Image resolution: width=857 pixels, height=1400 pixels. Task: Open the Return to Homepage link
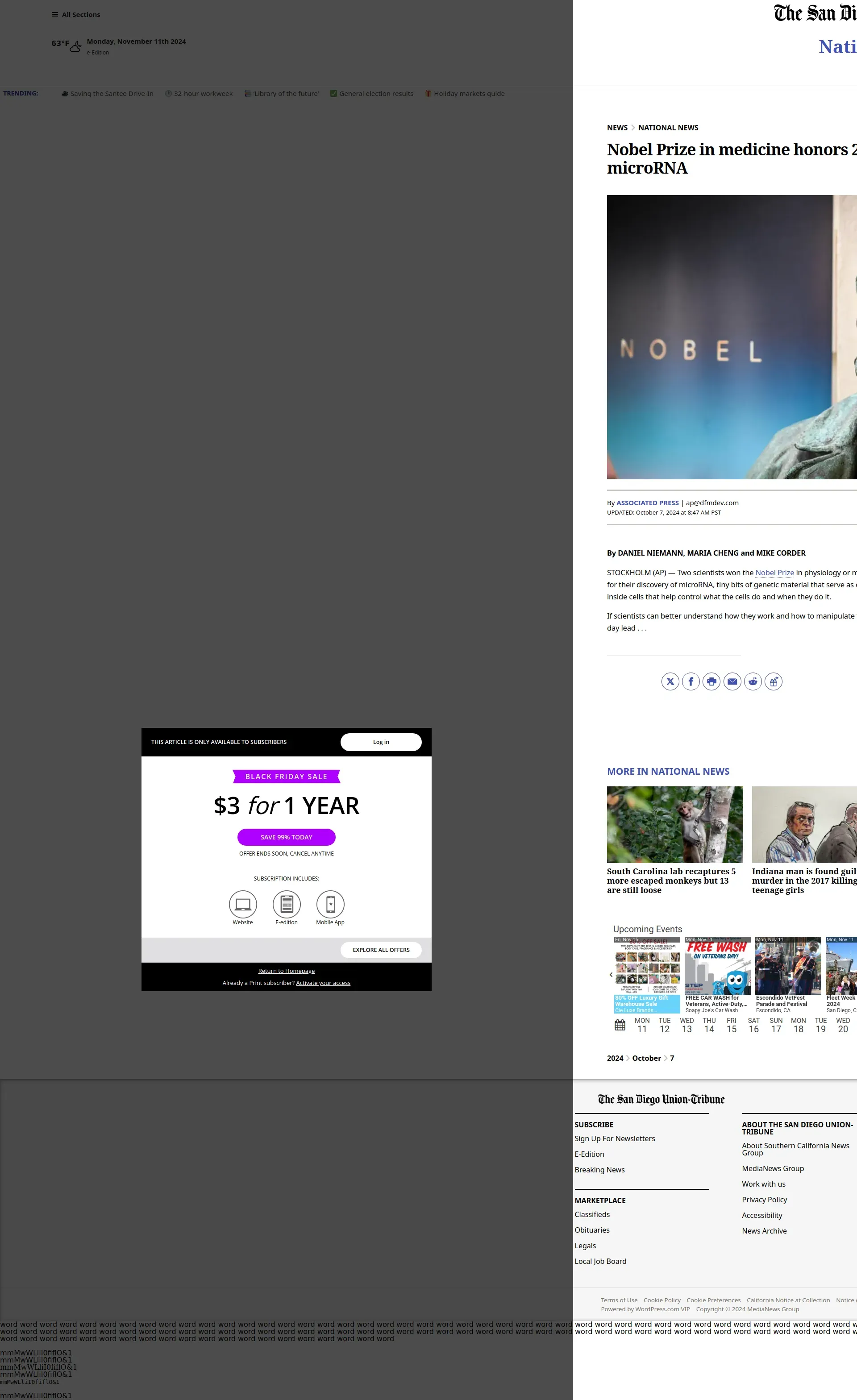[x=287, y=971]
